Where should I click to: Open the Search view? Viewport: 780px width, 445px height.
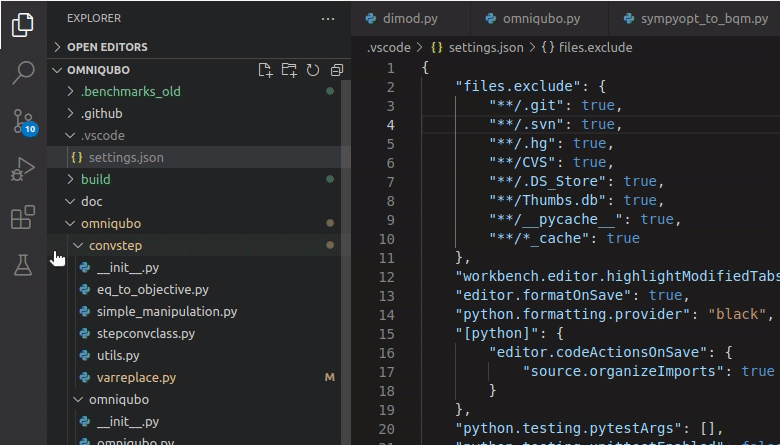pos(23,73)
